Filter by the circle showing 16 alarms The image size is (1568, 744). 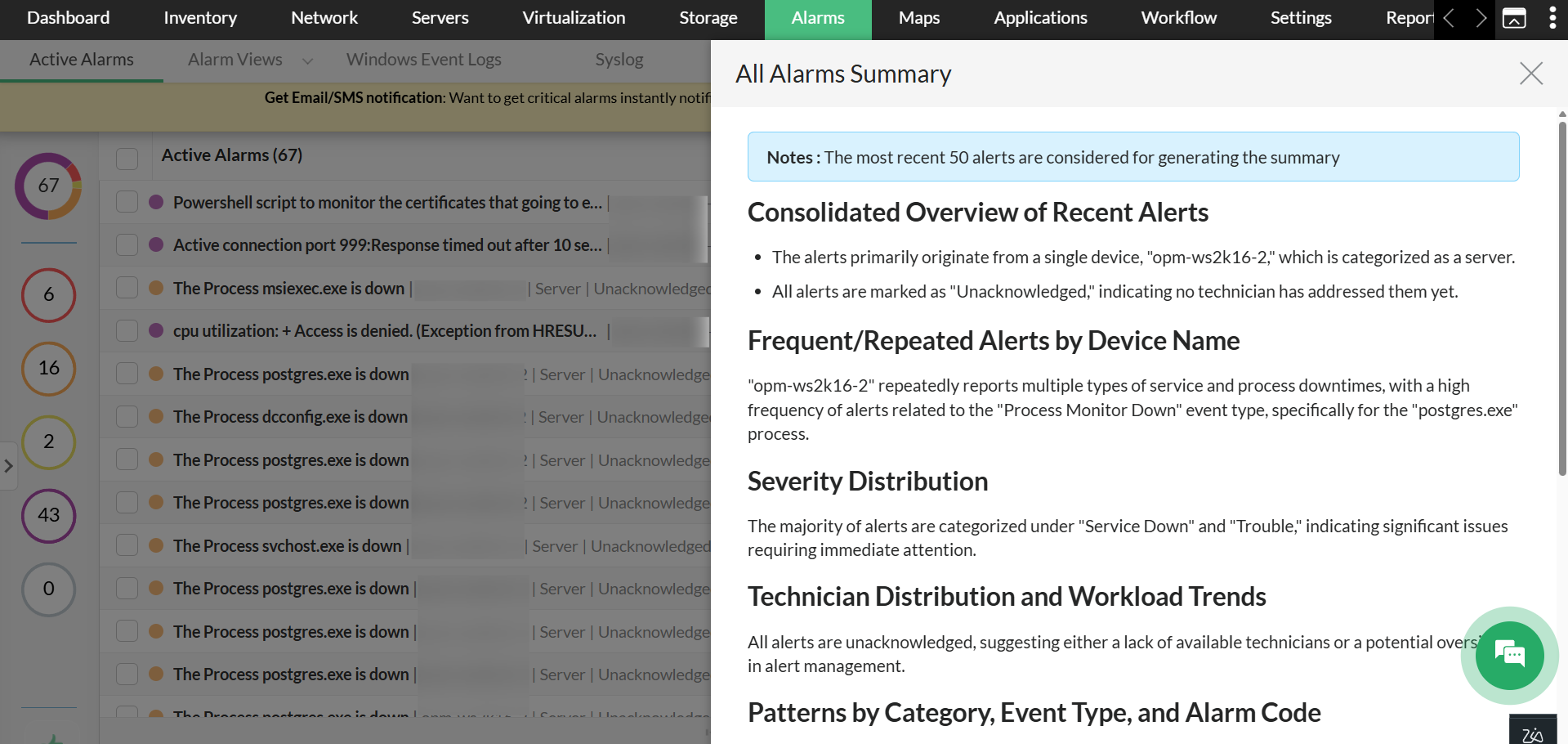[x=49, y=368]
